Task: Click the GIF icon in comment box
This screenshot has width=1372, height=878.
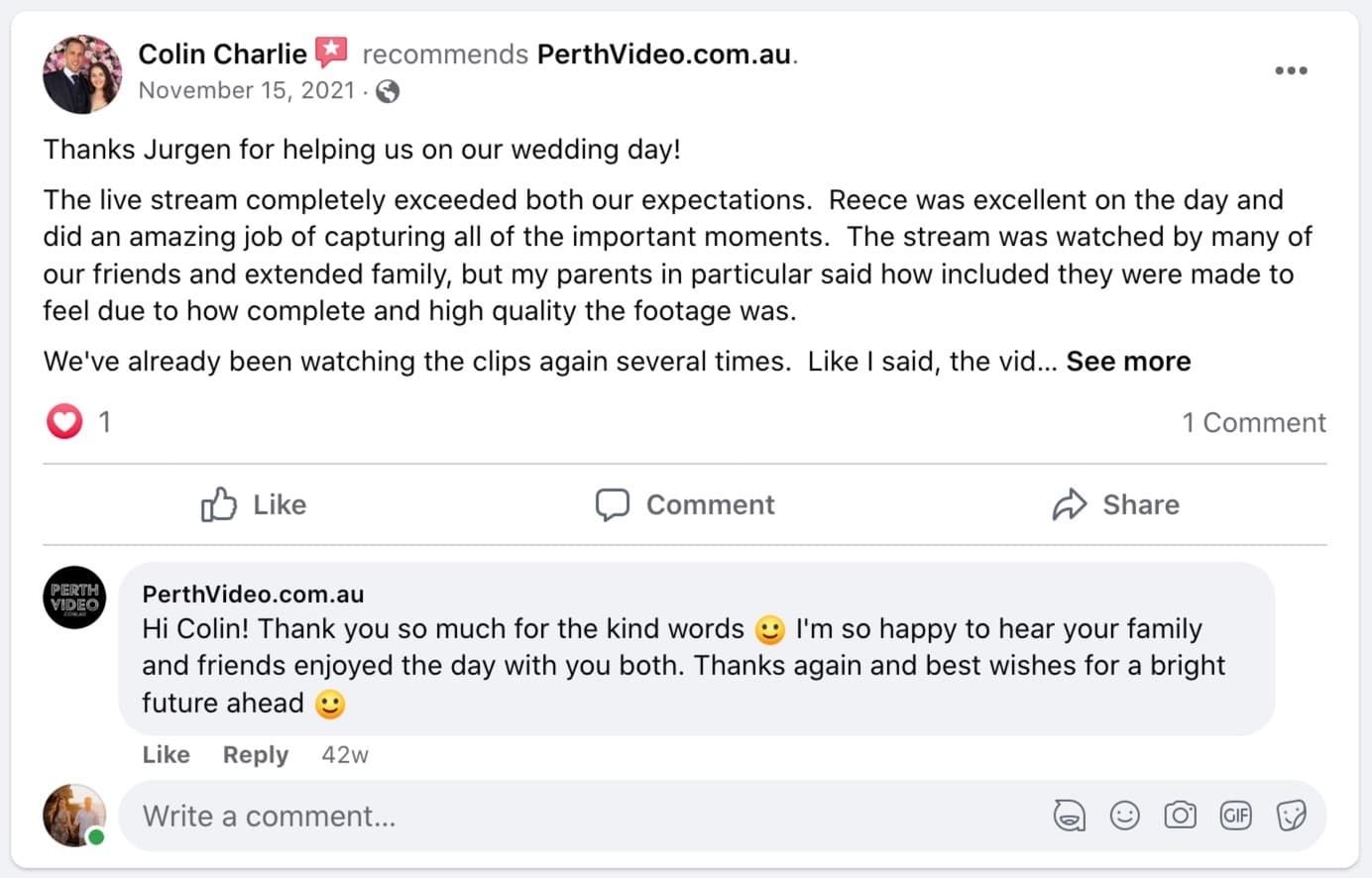Action: click(1235, 816)
